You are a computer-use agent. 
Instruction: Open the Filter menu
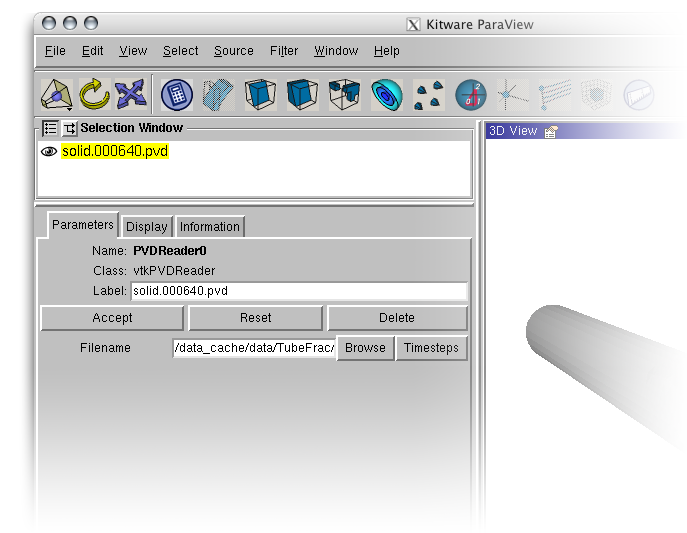pyautogui.click(x=284, y=51)
